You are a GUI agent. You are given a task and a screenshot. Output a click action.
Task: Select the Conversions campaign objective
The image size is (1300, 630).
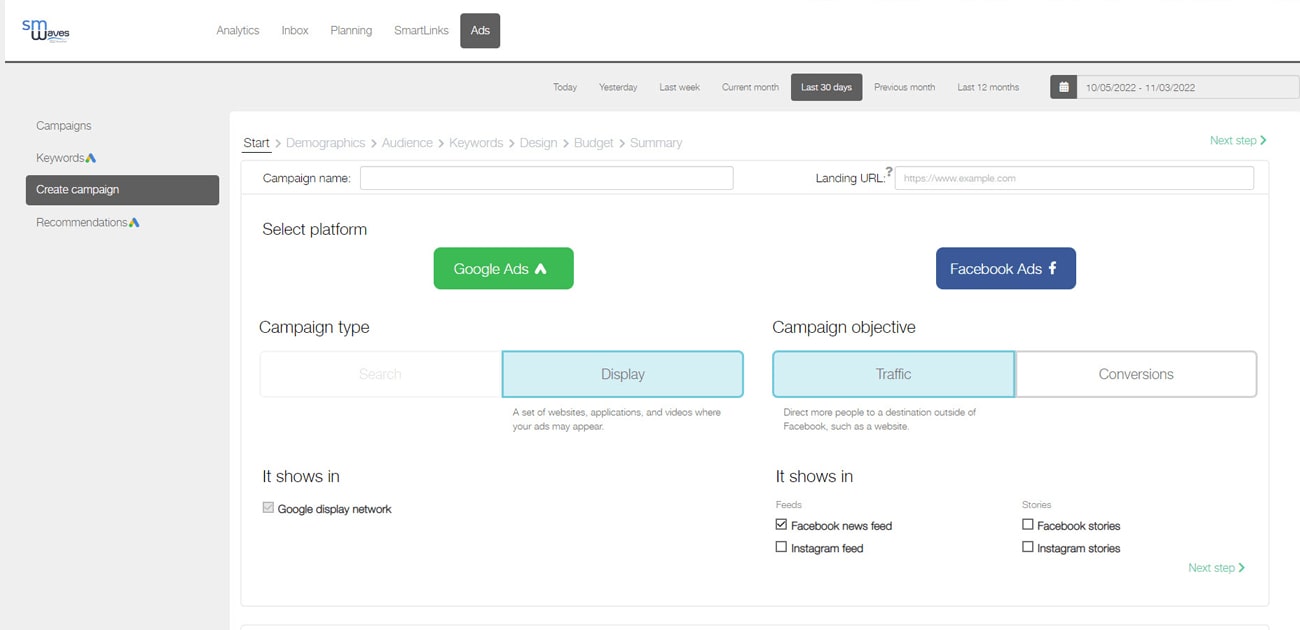pyautogui.click(x=1136, y=374)
